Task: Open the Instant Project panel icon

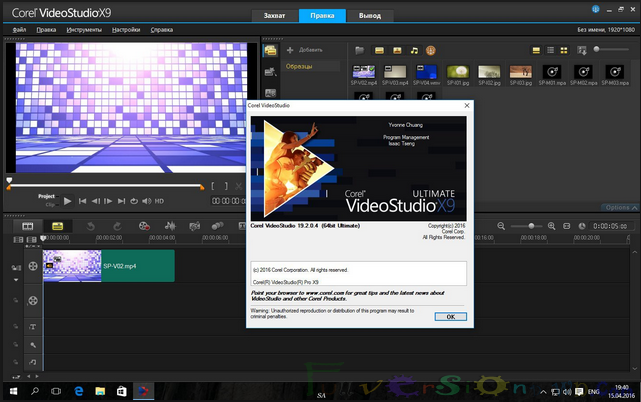Action: (270, 72)
